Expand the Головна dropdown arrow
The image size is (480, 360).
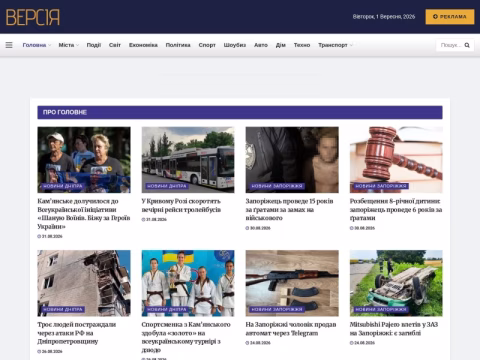[50, 45]
